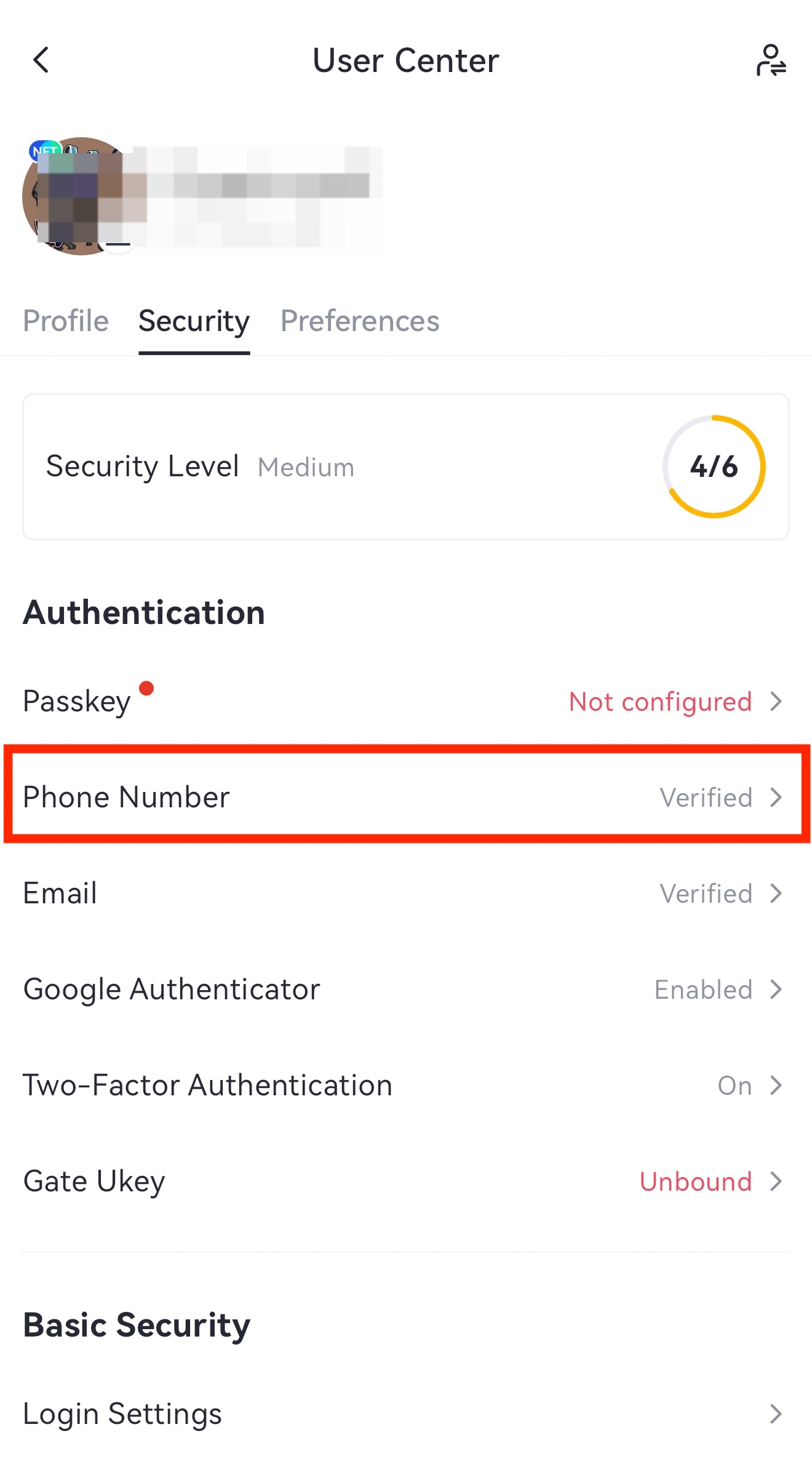The height and width of the screenshot is (1467, 812).
Task: Switch to the Profile tab
Action: point(66,321)
